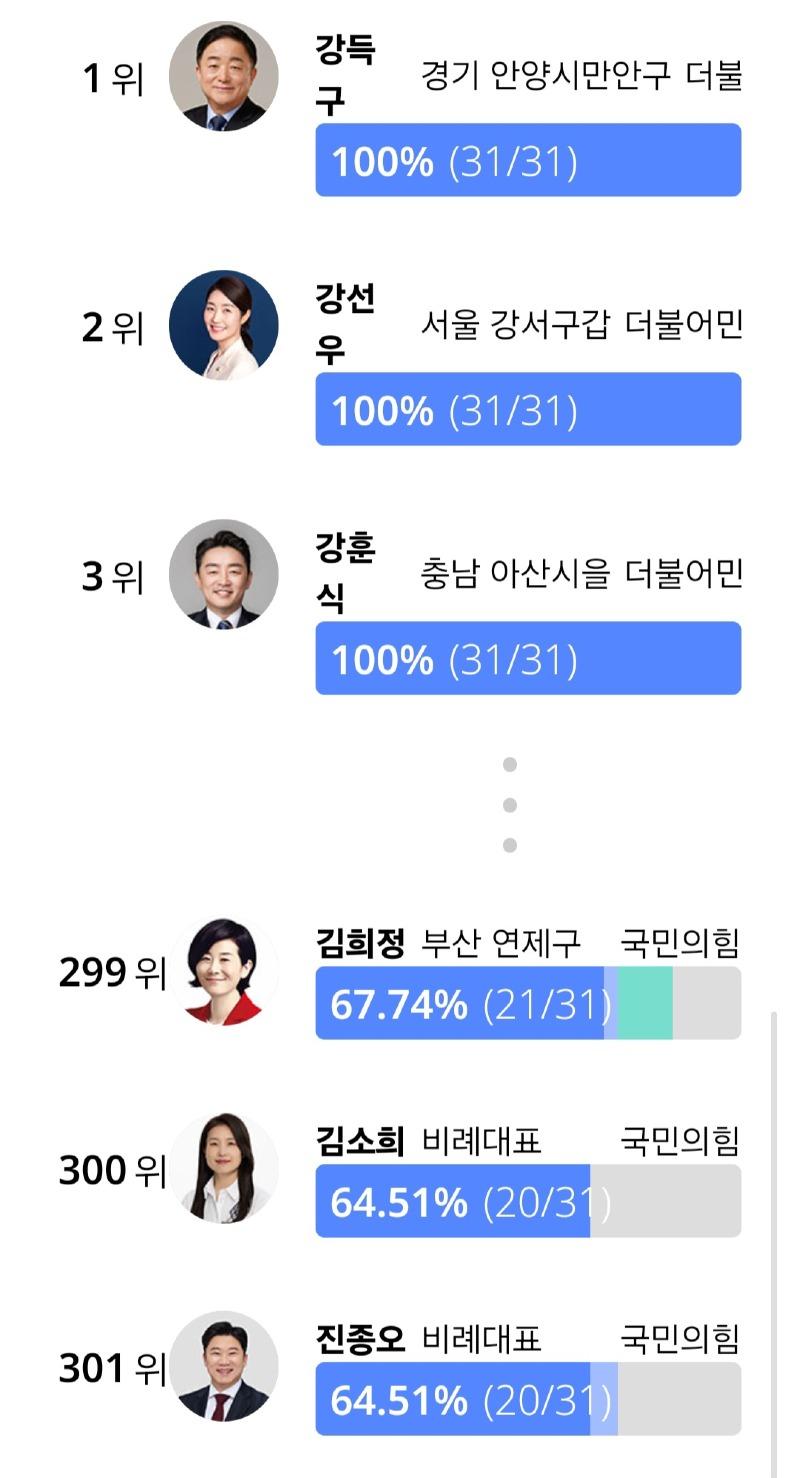Click 김소희's 64.51% attendance bar
Viewport: 800px width, 1478px height.
pyautogui.click(x=528, y=1201)
